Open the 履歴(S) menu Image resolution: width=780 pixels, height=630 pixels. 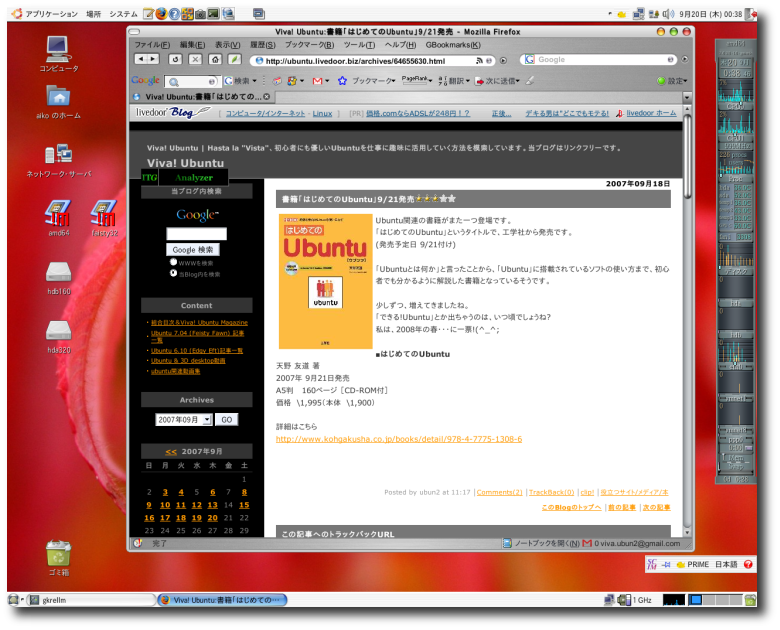click(262, 45)
